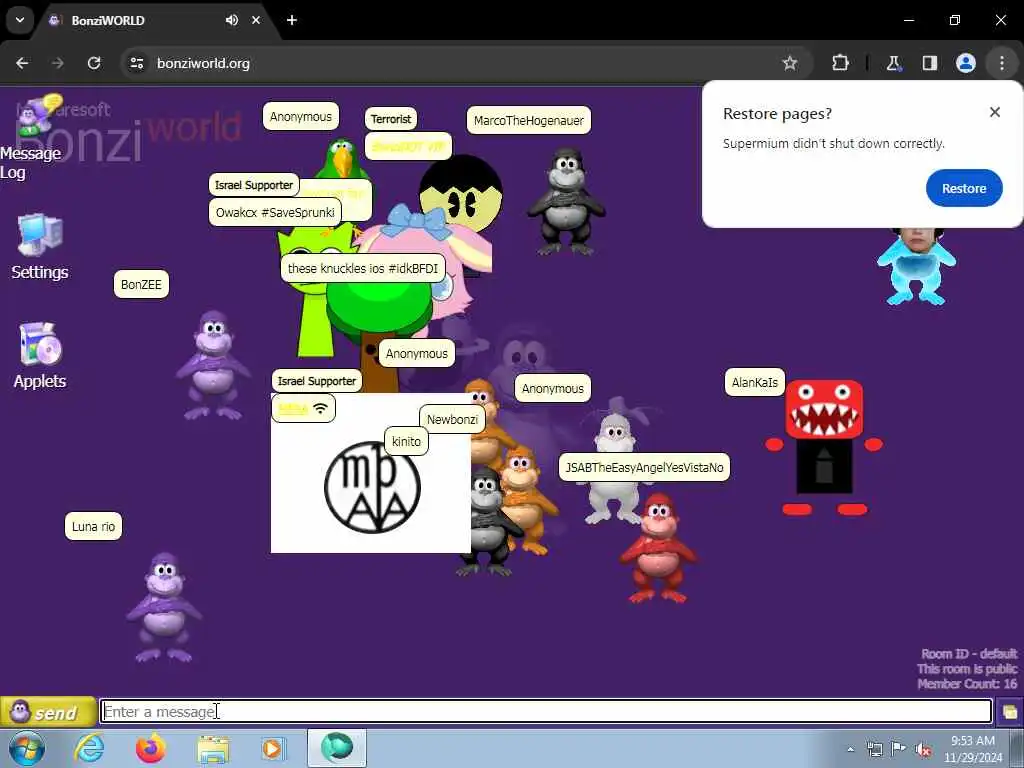Toggle the browser side panel
Image resolution: width=1024 pixels, height=768 pixels.
pos(929,63)
